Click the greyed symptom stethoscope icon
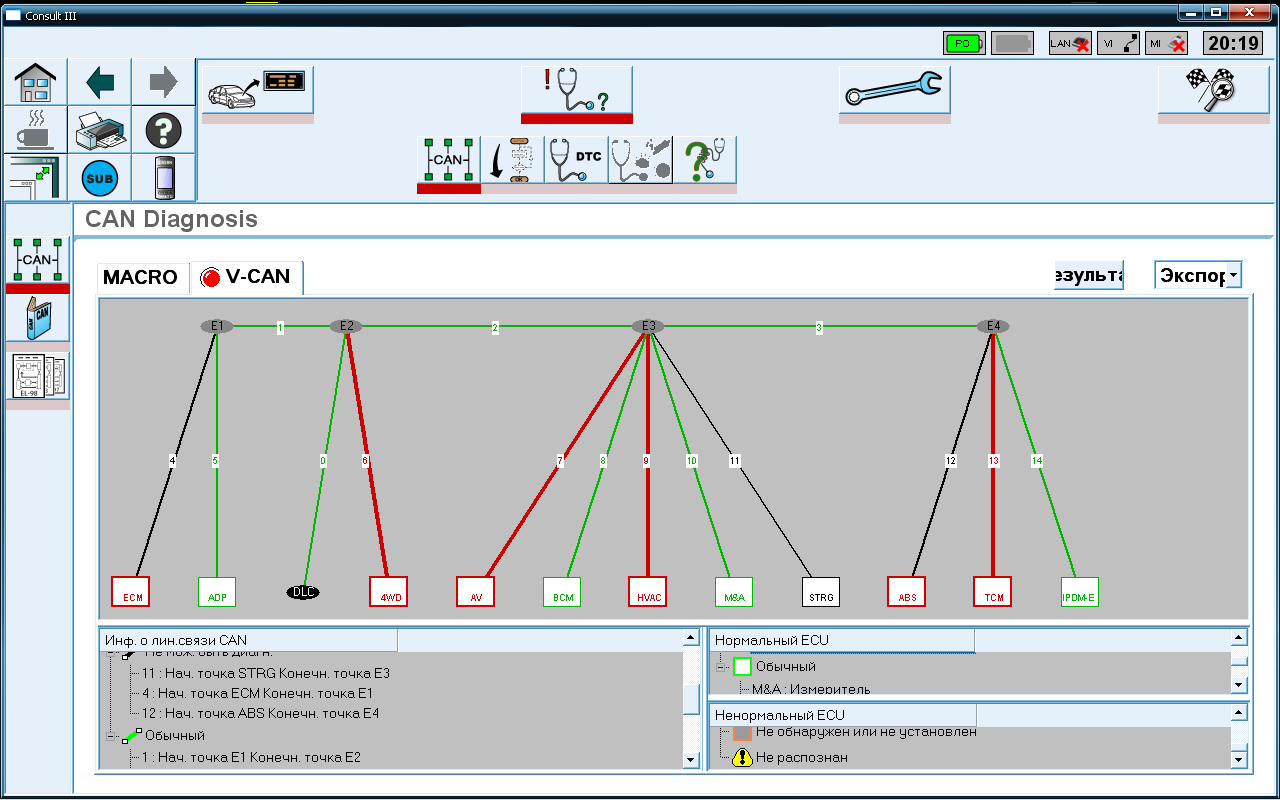Screen dimensions: 1280x800 click(640, 160)
